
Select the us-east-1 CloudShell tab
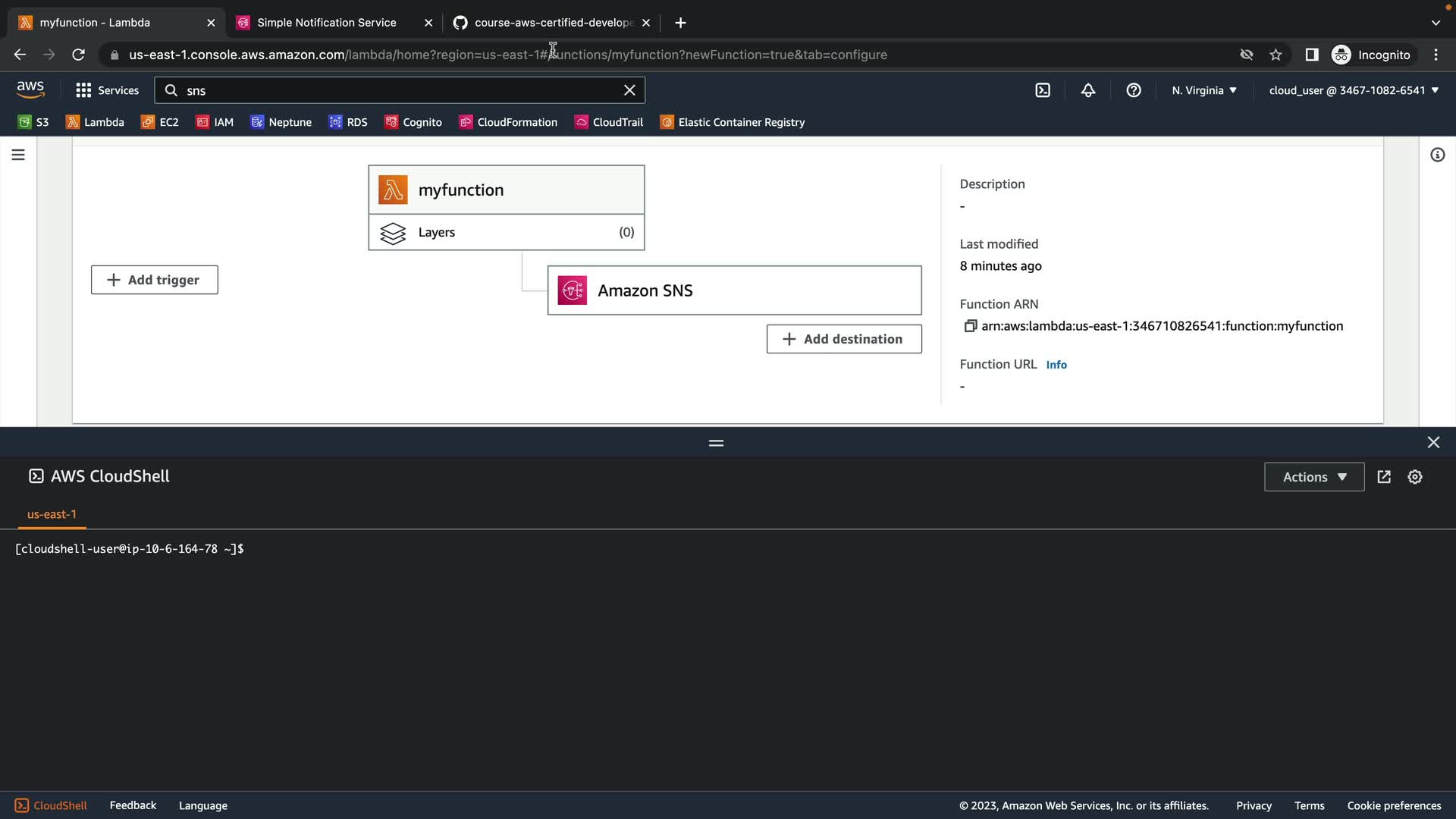coord(52,514)
